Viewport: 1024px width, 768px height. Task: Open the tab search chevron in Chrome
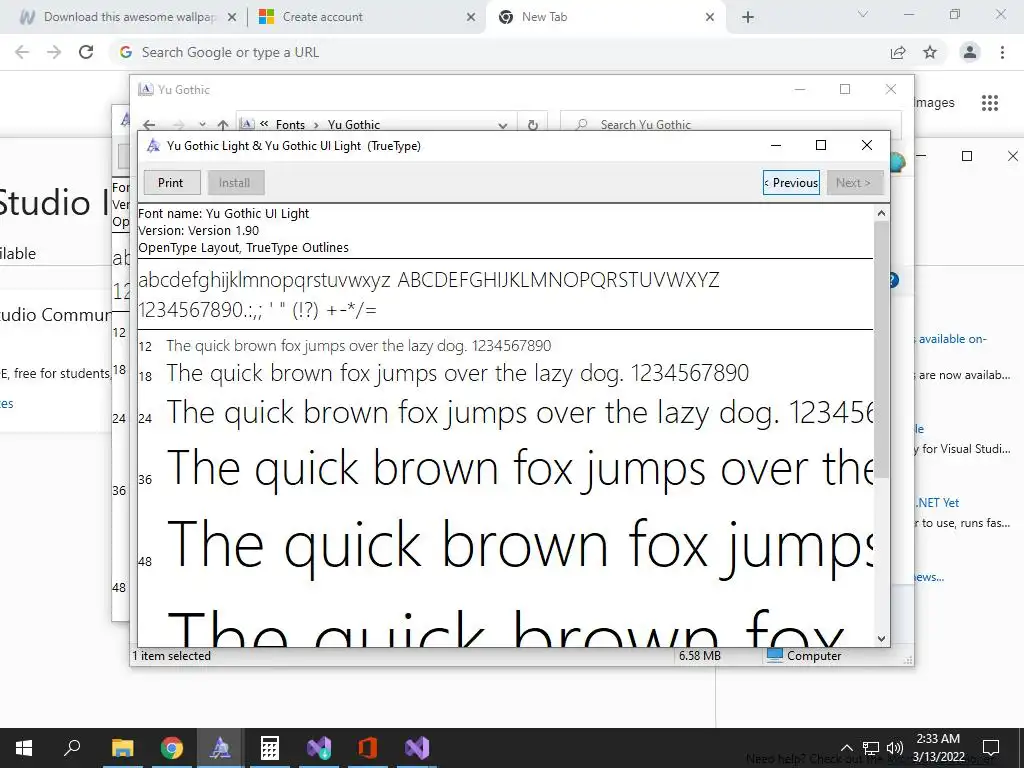pyautogui.click(x=863, y=14)
